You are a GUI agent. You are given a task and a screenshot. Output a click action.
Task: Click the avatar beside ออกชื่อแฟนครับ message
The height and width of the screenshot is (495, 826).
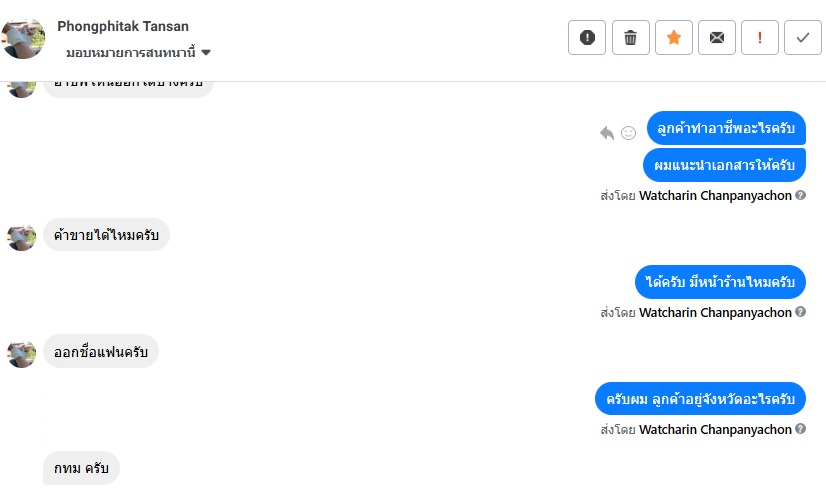[x=22, y=353]
